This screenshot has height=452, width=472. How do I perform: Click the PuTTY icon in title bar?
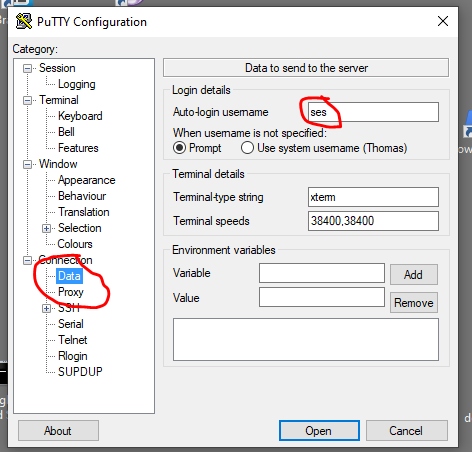24,21
